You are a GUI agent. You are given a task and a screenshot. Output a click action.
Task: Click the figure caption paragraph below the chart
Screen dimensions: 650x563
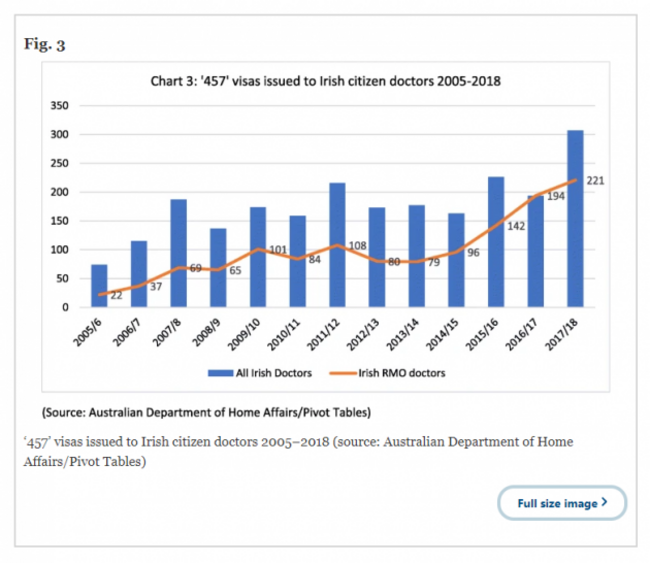pos(298,451)
